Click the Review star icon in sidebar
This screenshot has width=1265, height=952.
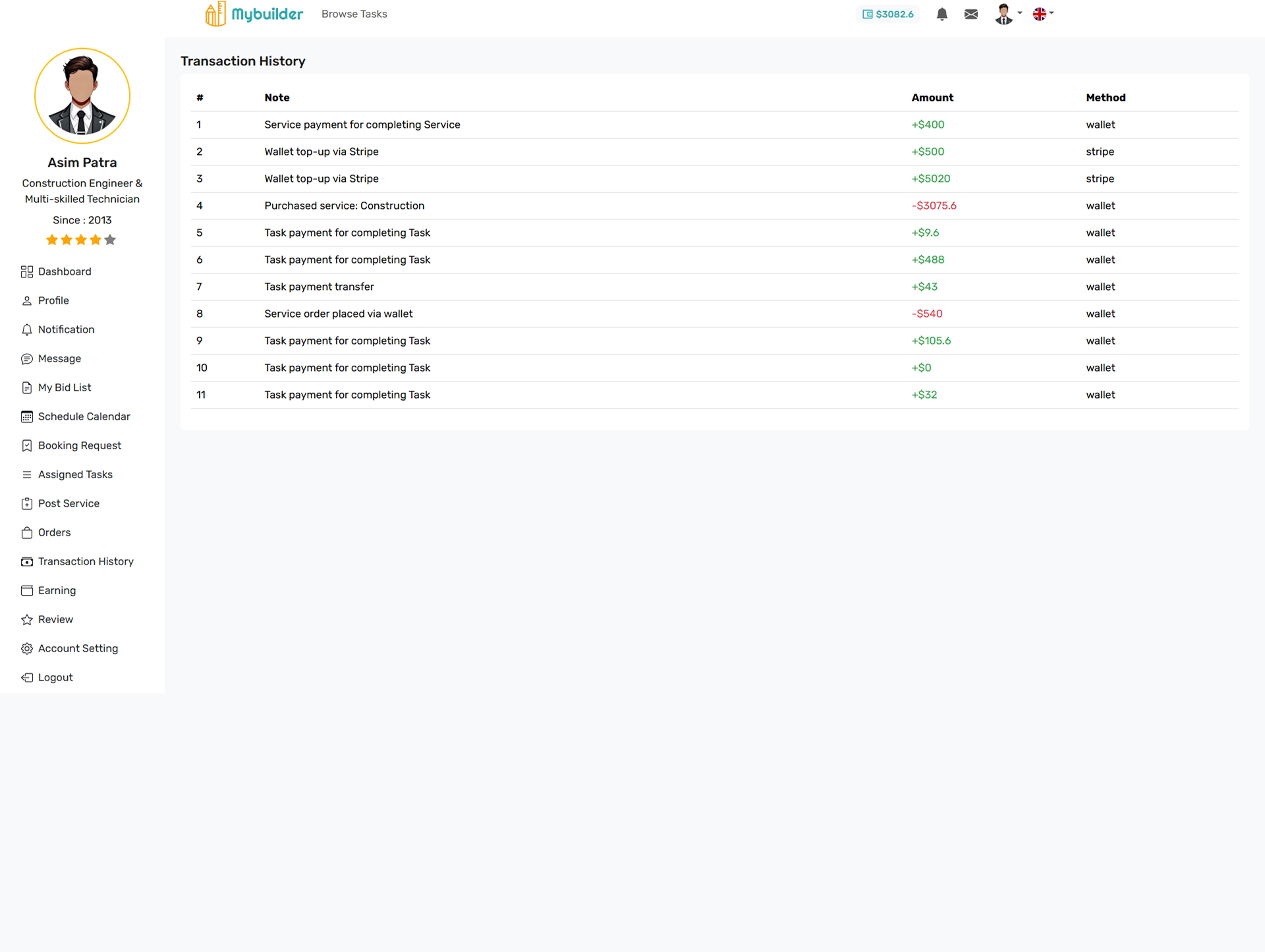click(x=26, y=619)
